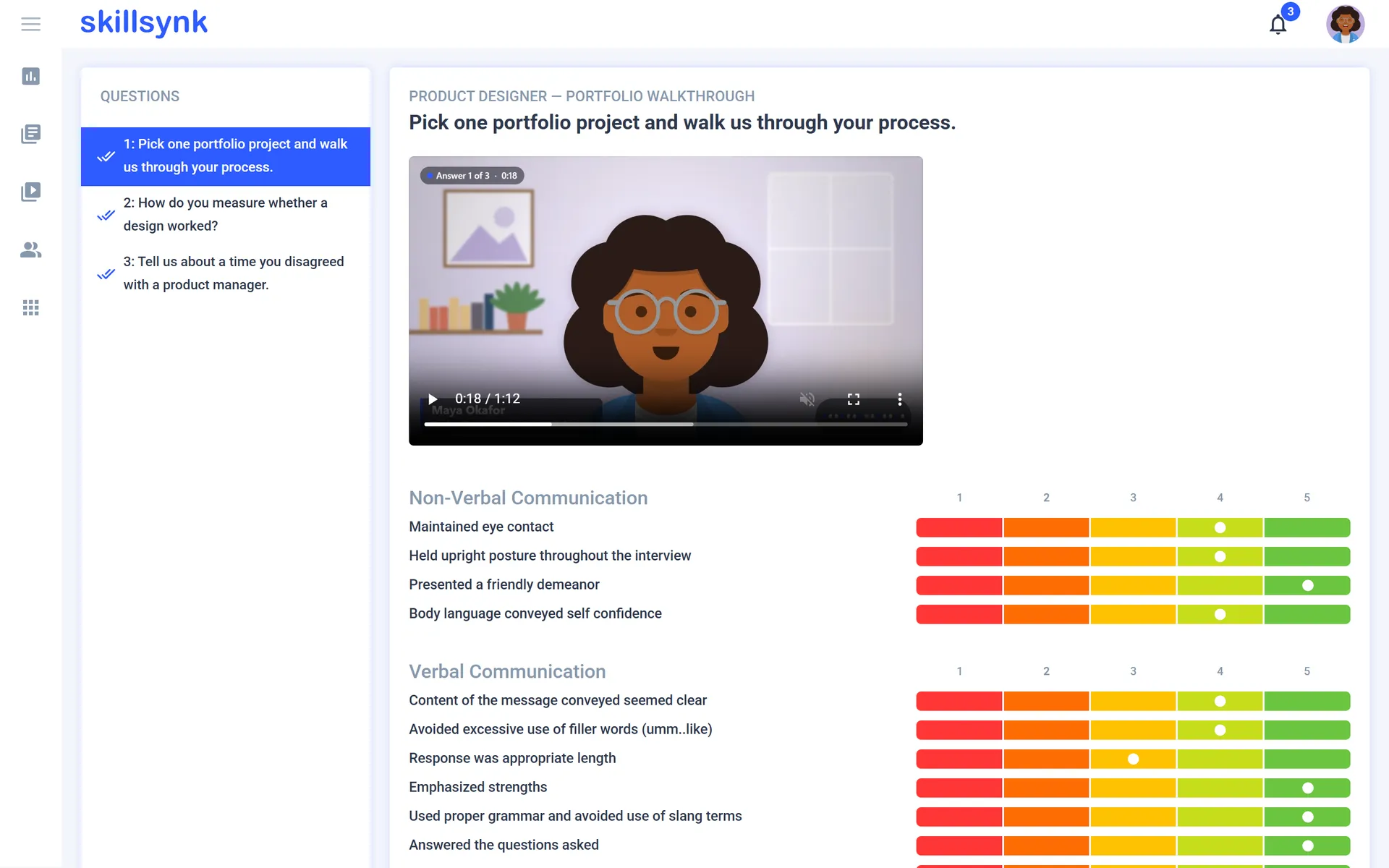Rate Response appropriate length as 4
Screen dimensions: 1389x868
(1220, 759)
